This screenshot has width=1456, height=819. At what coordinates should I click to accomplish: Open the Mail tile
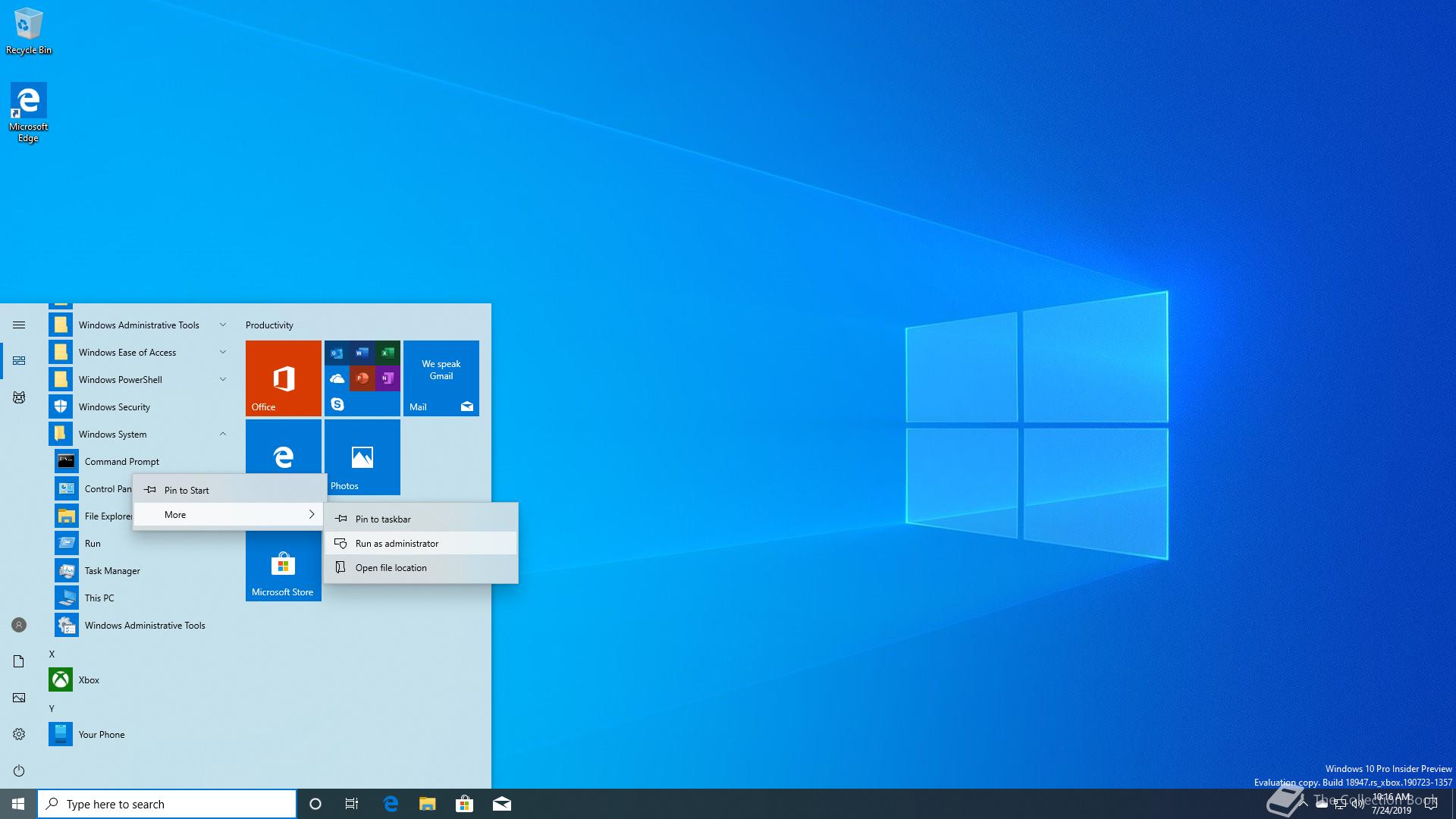pyautogui.click(x=441, y=378)
